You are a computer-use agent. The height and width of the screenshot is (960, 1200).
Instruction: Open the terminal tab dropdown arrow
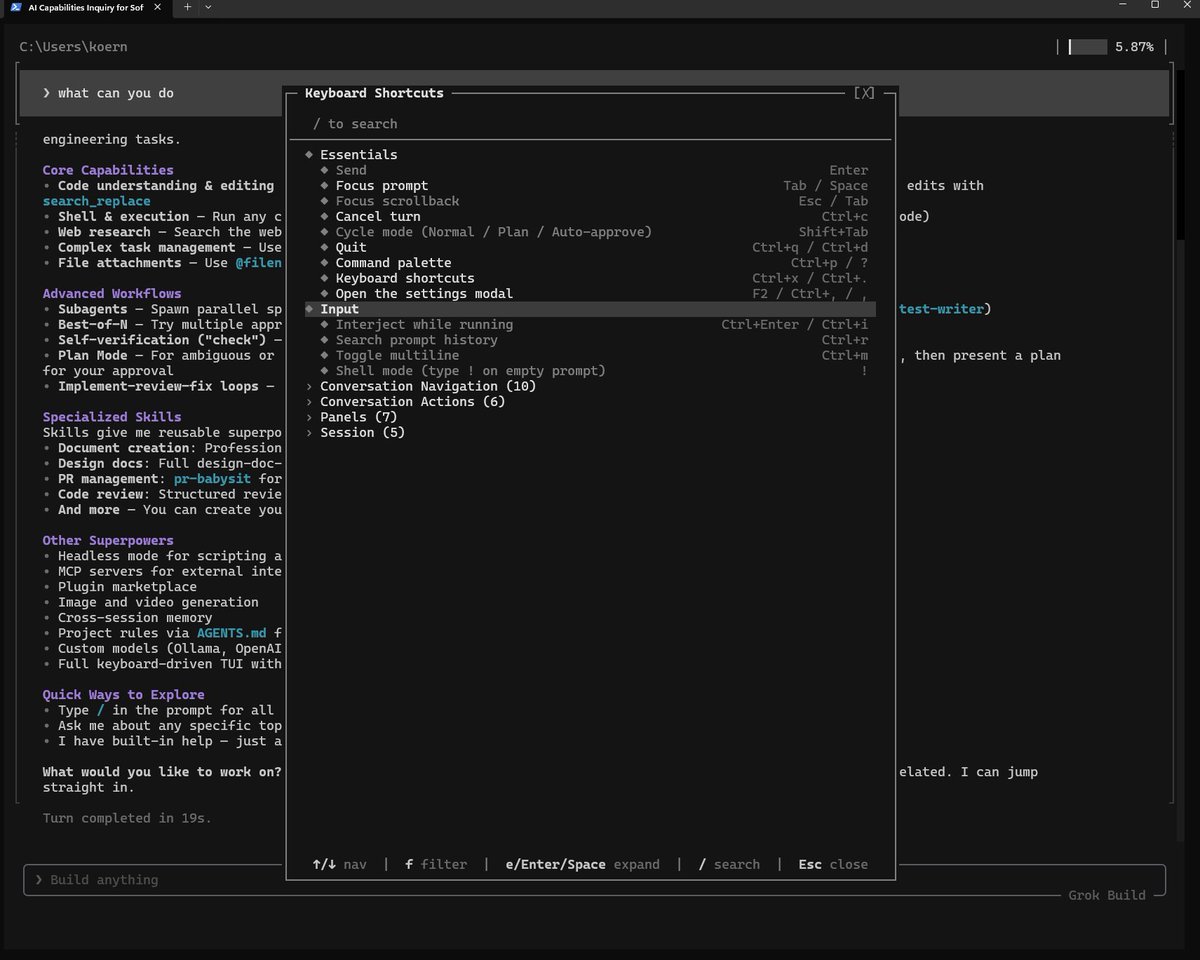(208, 6)
